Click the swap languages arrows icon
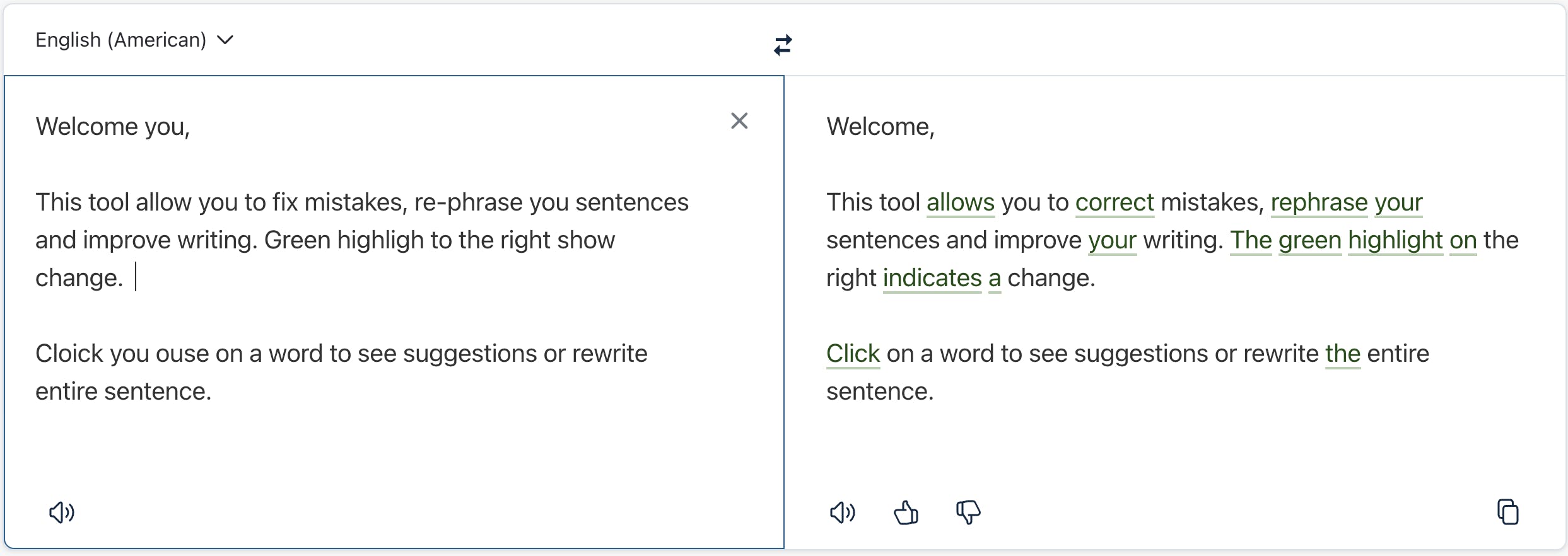1568x556 pixels. (783, 45)
